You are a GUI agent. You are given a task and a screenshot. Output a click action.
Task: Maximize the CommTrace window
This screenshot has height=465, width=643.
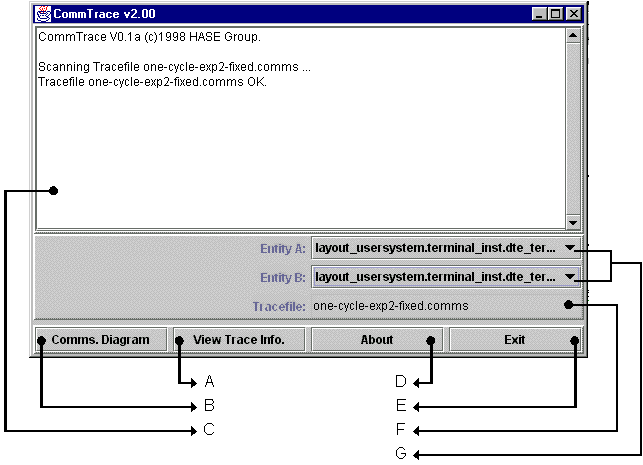[x=556, y=14]
